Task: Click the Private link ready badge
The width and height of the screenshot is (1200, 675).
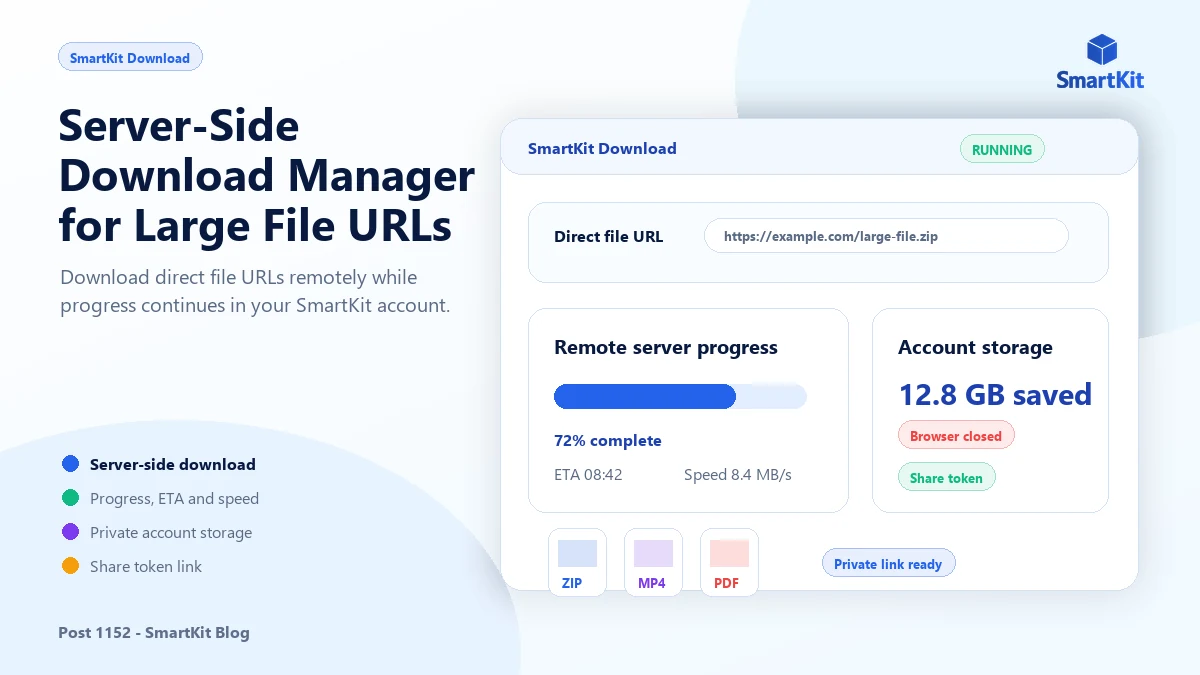Action: [x=888, y=564]
